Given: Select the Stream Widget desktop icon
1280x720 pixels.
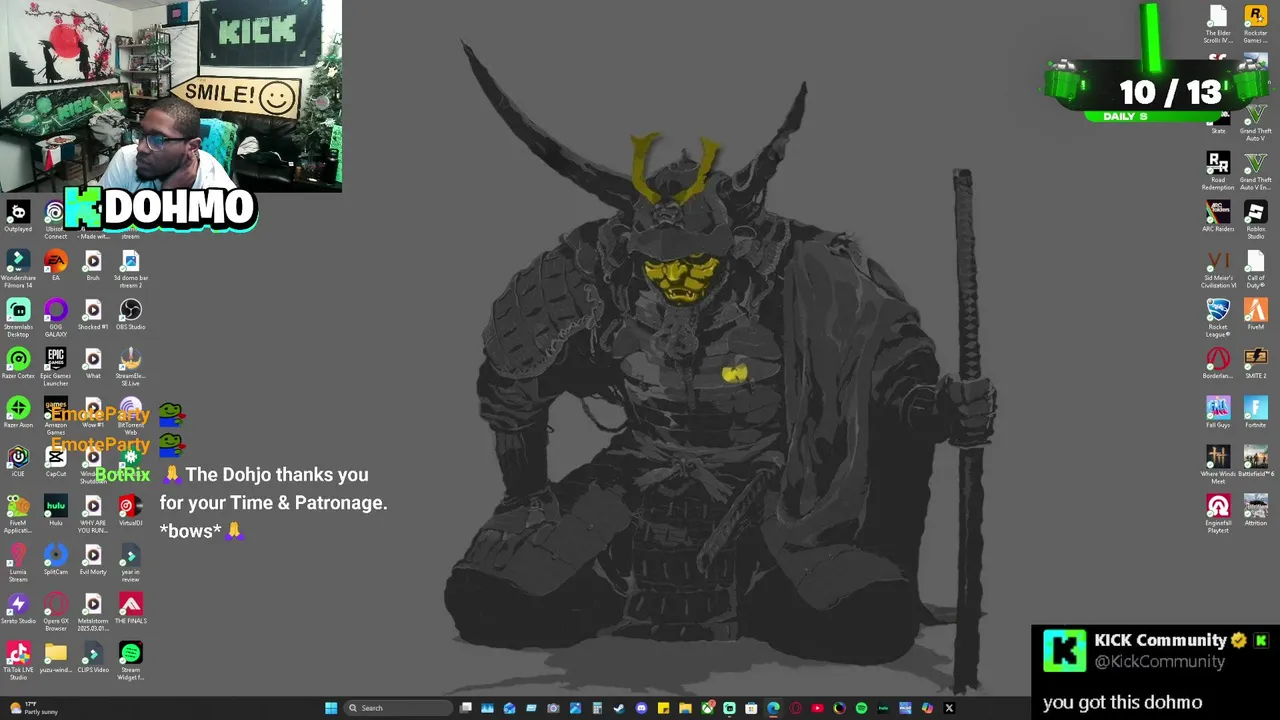Looking at the screenshot, I should [x=130, y=661].
